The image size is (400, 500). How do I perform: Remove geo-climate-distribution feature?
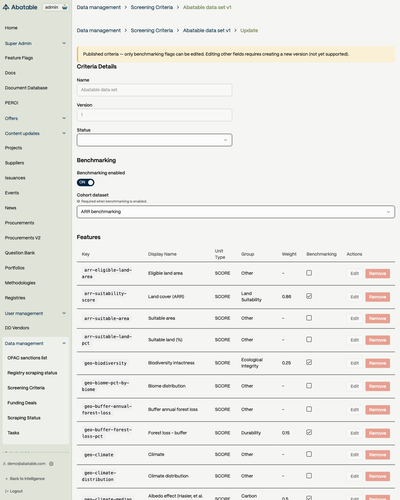point(377,476)
